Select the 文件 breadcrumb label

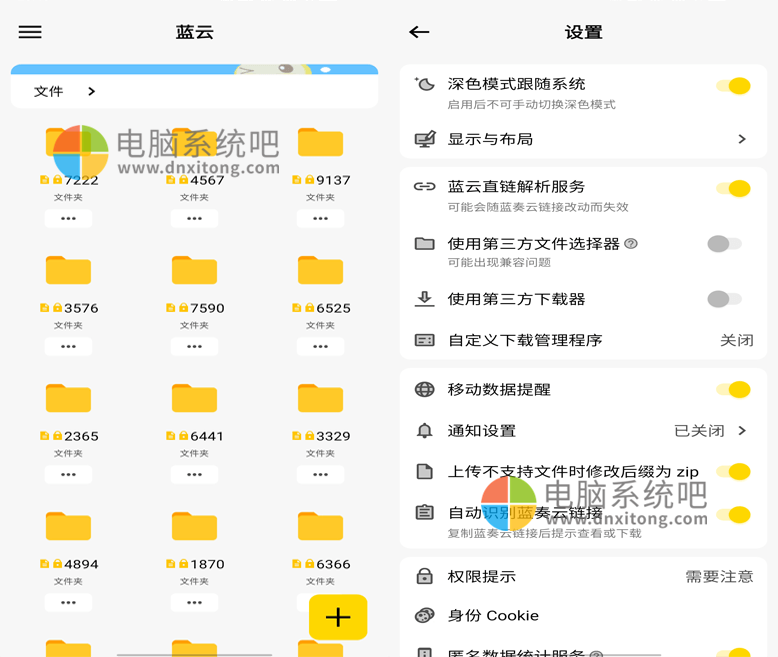[x=49, y=91]
